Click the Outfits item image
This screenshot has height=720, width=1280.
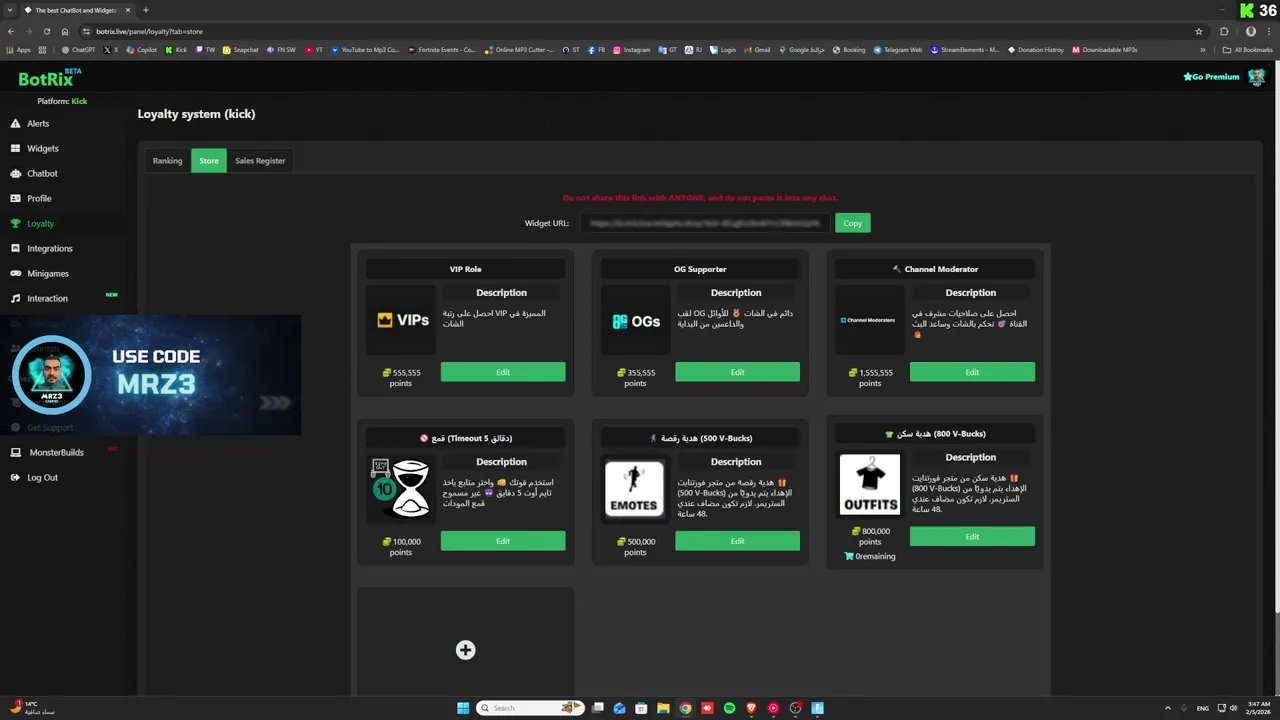[869, 485]
